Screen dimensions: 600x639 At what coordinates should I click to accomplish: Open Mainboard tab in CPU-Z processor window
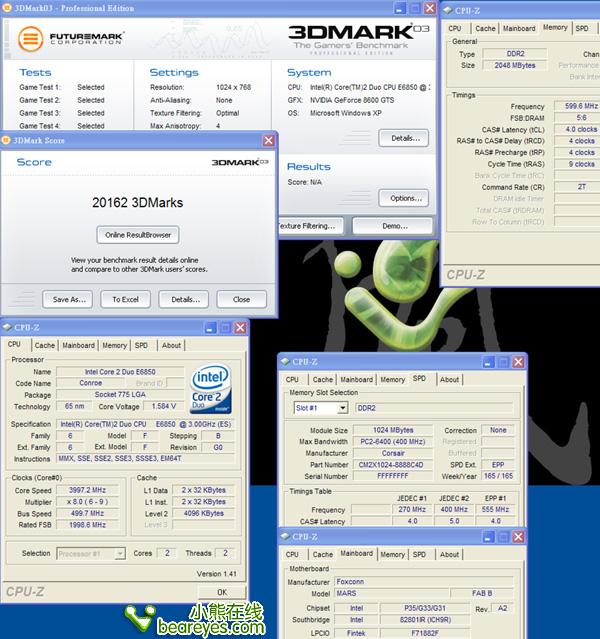click(x=78, y=345)
